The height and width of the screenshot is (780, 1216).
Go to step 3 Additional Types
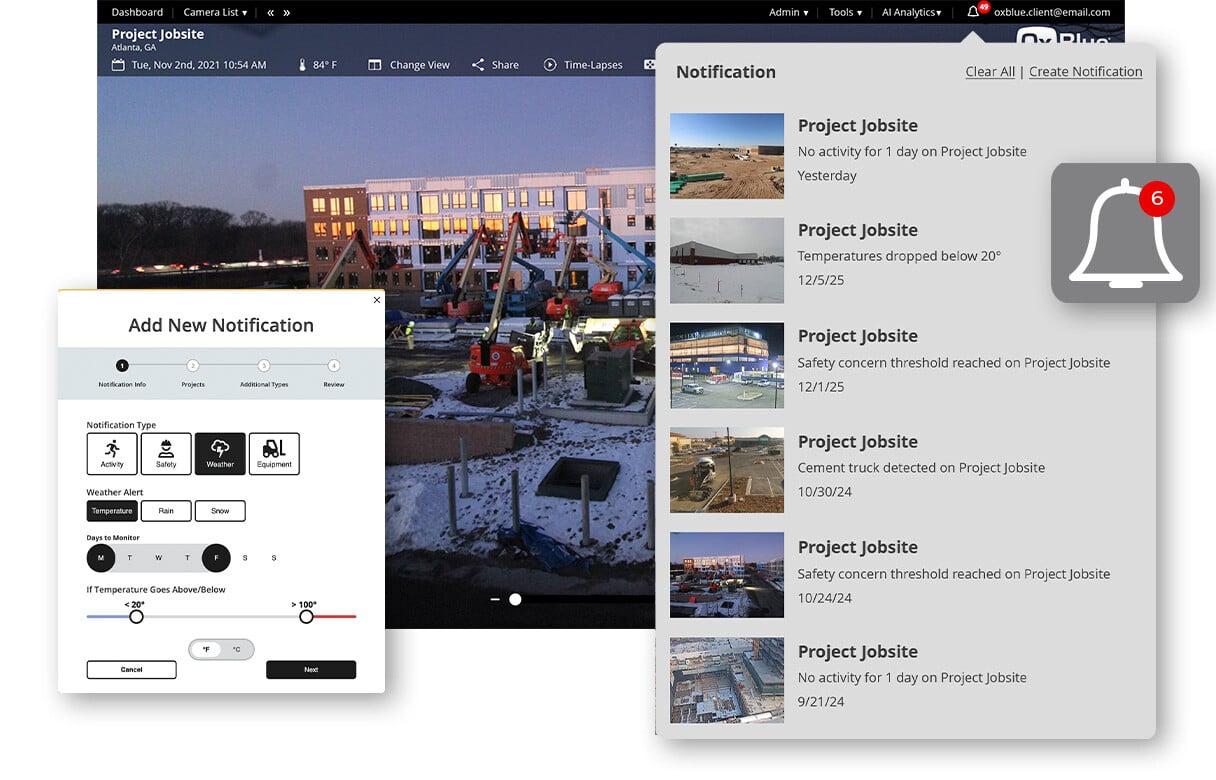pyautogui.click(x=264, y=366)
